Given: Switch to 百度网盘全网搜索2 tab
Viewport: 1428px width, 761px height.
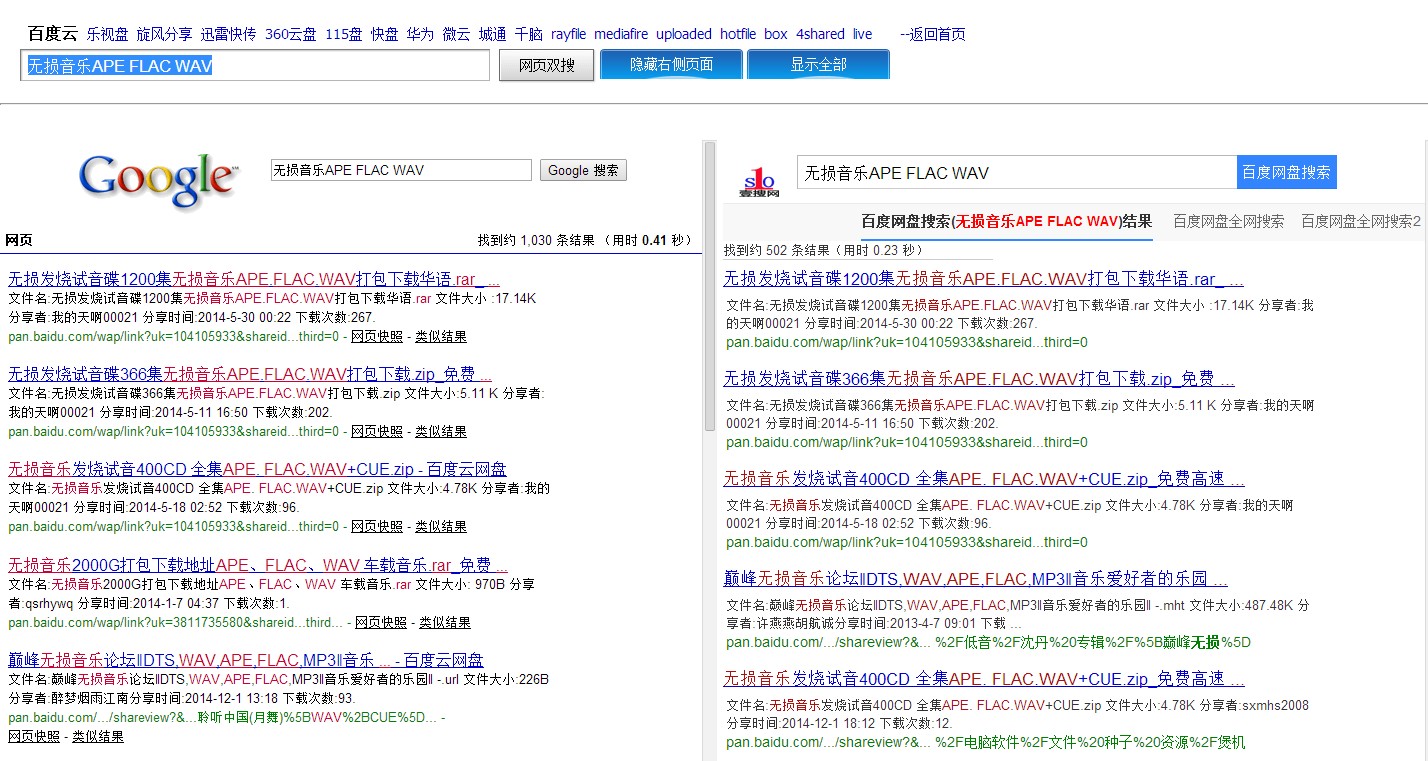Looking at the screenshot, I should tap(1360, 222).
